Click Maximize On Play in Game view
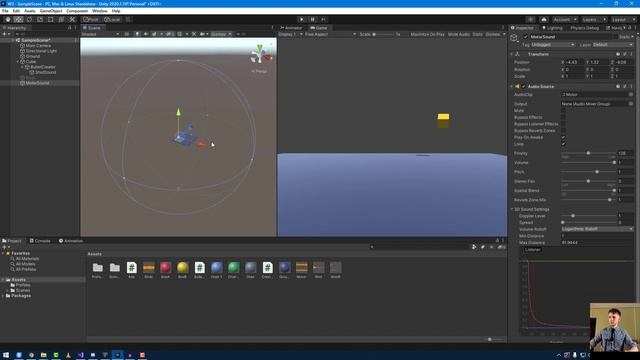Screen dimensions: 640x360 [x=427, y=34]
